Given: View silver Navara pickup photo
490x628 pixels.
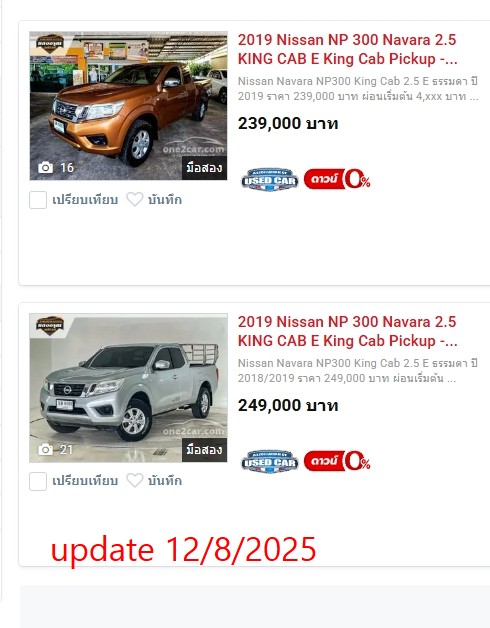Looking at the screenshot, I should pos(128,388).
